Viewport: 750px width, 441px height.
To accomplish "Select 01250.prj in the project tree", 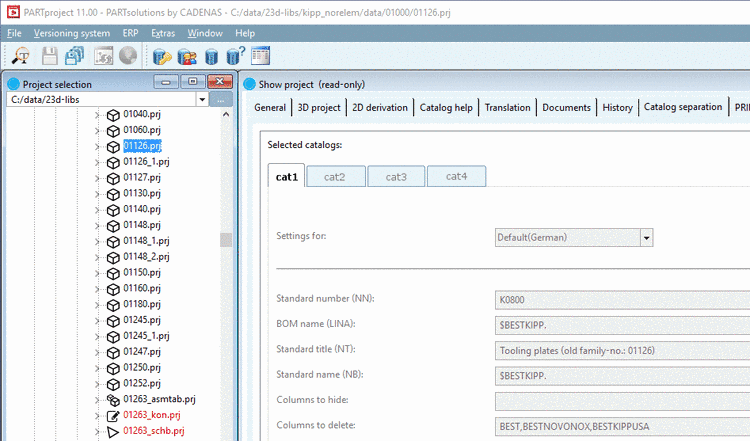I will click(142, 367).
